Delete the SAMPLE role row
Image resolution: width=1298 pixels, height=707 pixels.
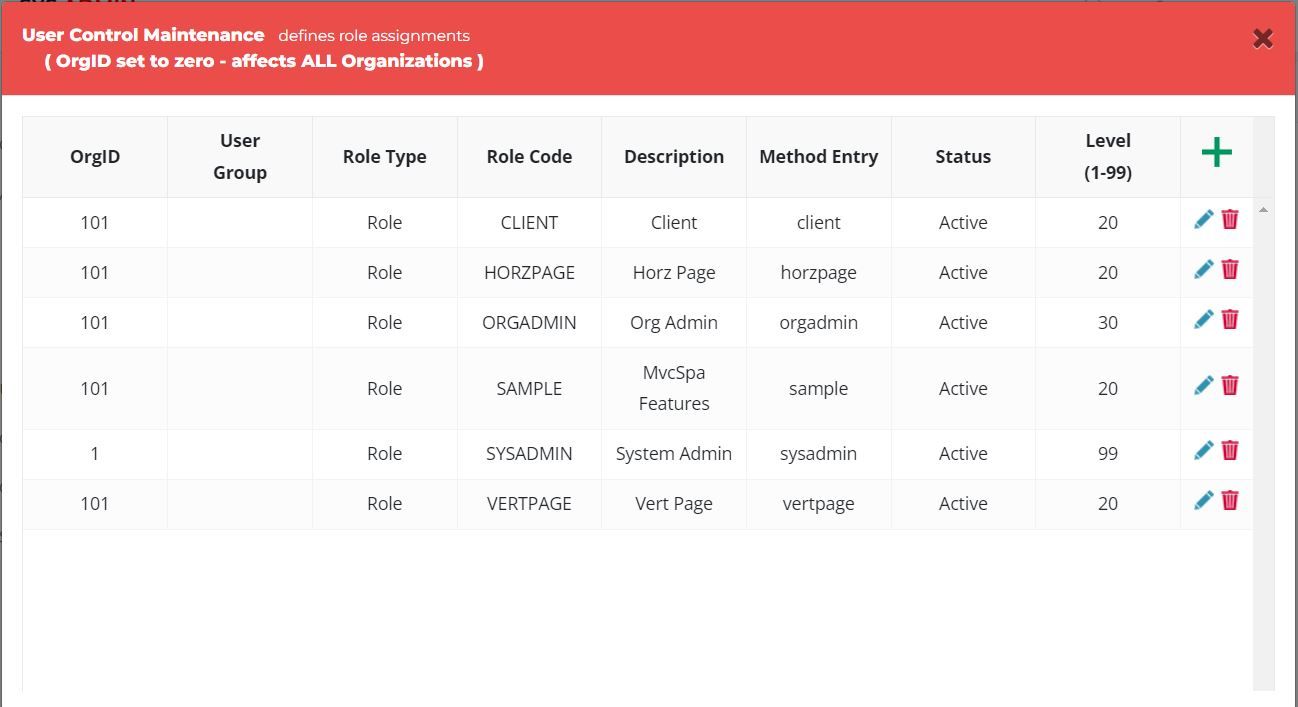point(1230,385)
